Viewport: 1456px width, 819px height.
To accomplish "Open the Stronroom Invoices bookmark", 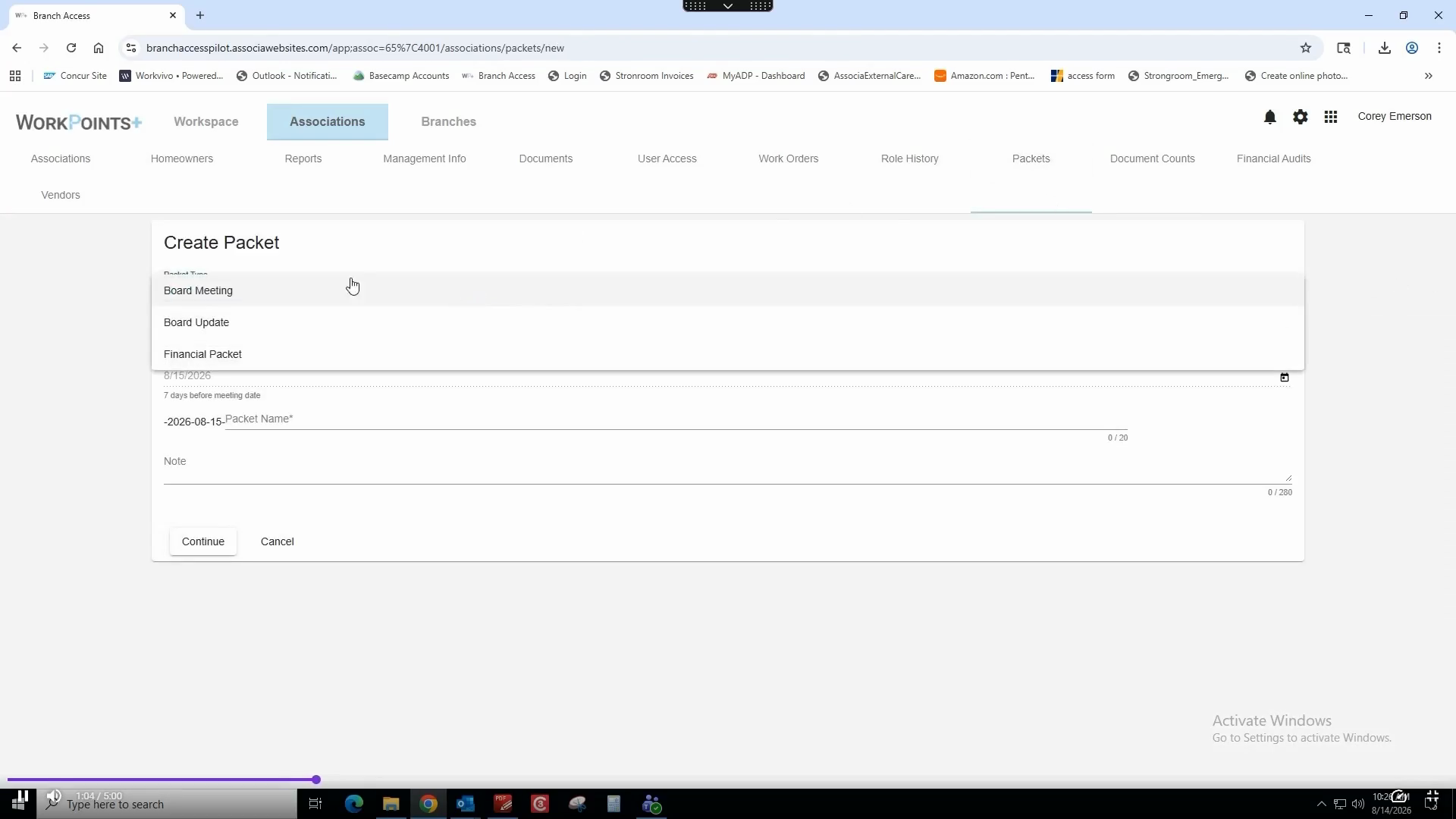I will pos(646,76).
